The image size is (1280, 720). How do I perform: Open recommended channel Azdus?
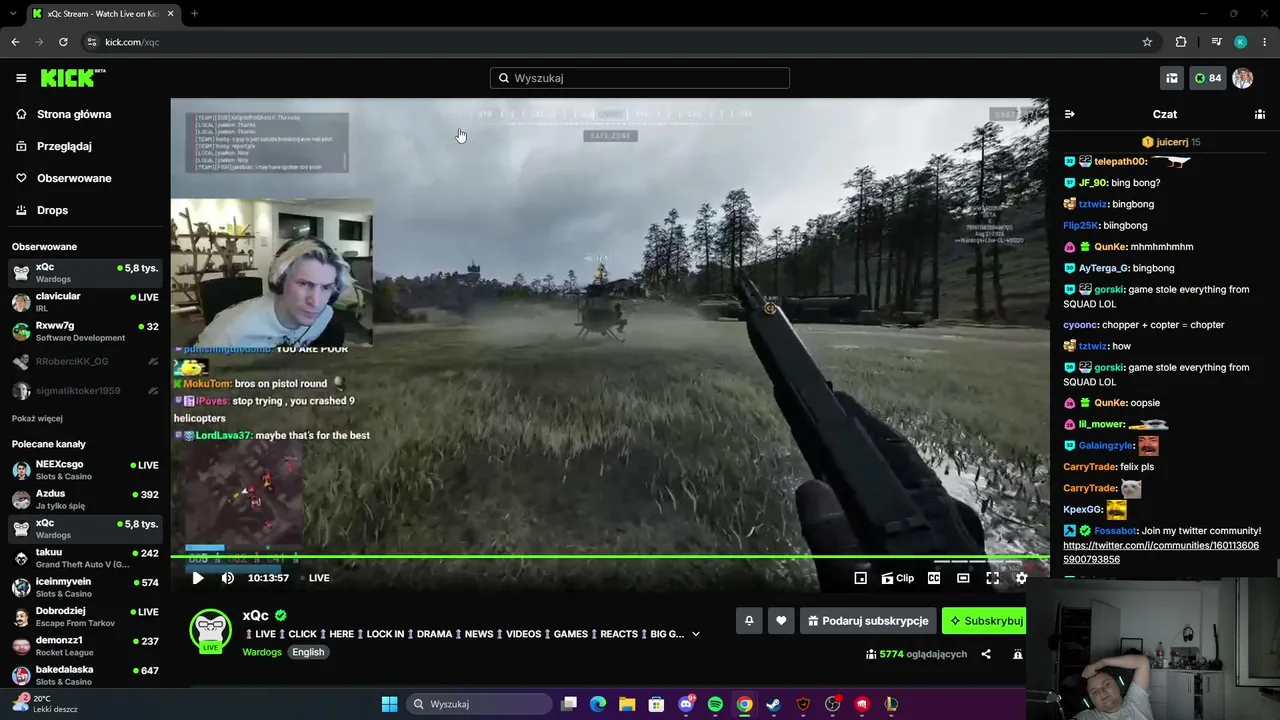click(x=85, y=499)
